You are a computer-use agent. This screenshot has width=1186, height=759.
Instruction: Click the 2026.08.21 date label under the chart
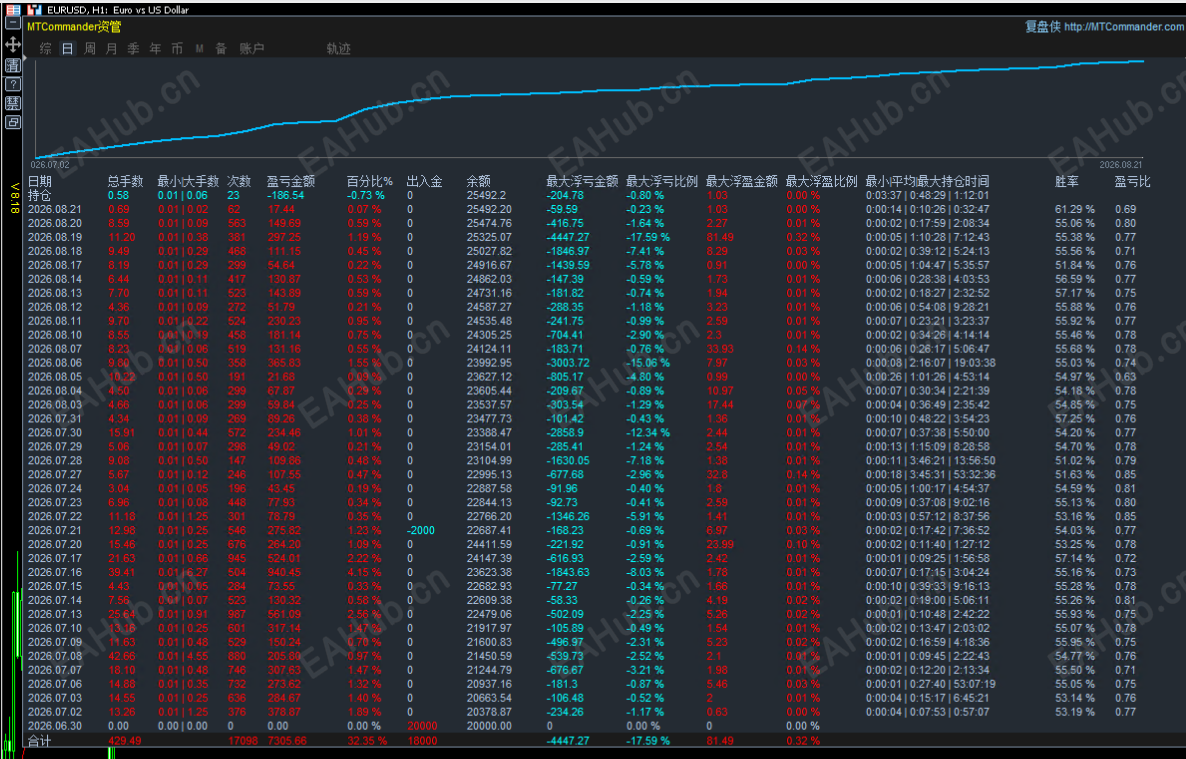tap(1121, 164)
